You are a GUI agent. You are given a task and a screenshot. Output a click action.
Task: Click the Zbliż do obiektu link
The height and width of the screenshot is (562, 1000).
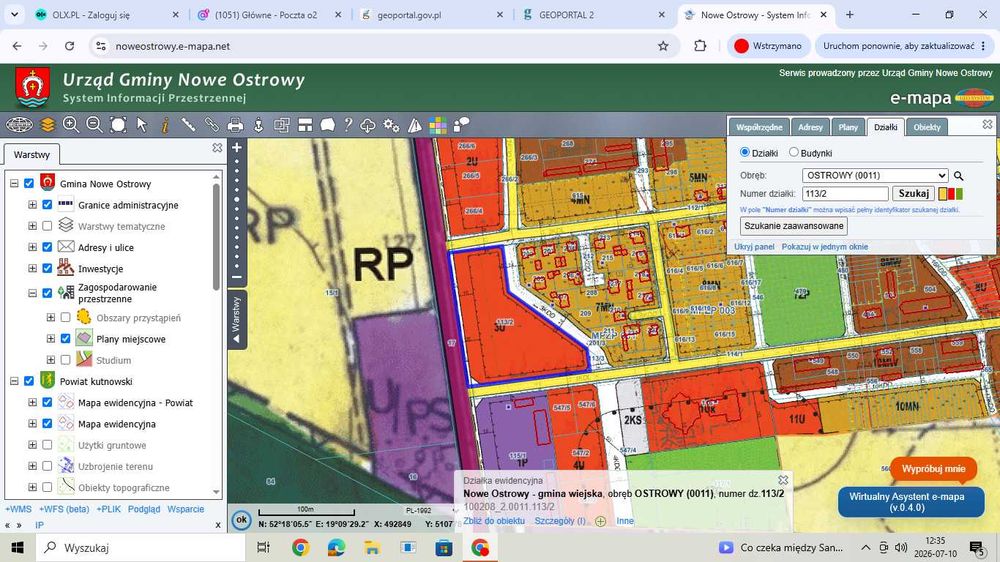tap(494, 521)
